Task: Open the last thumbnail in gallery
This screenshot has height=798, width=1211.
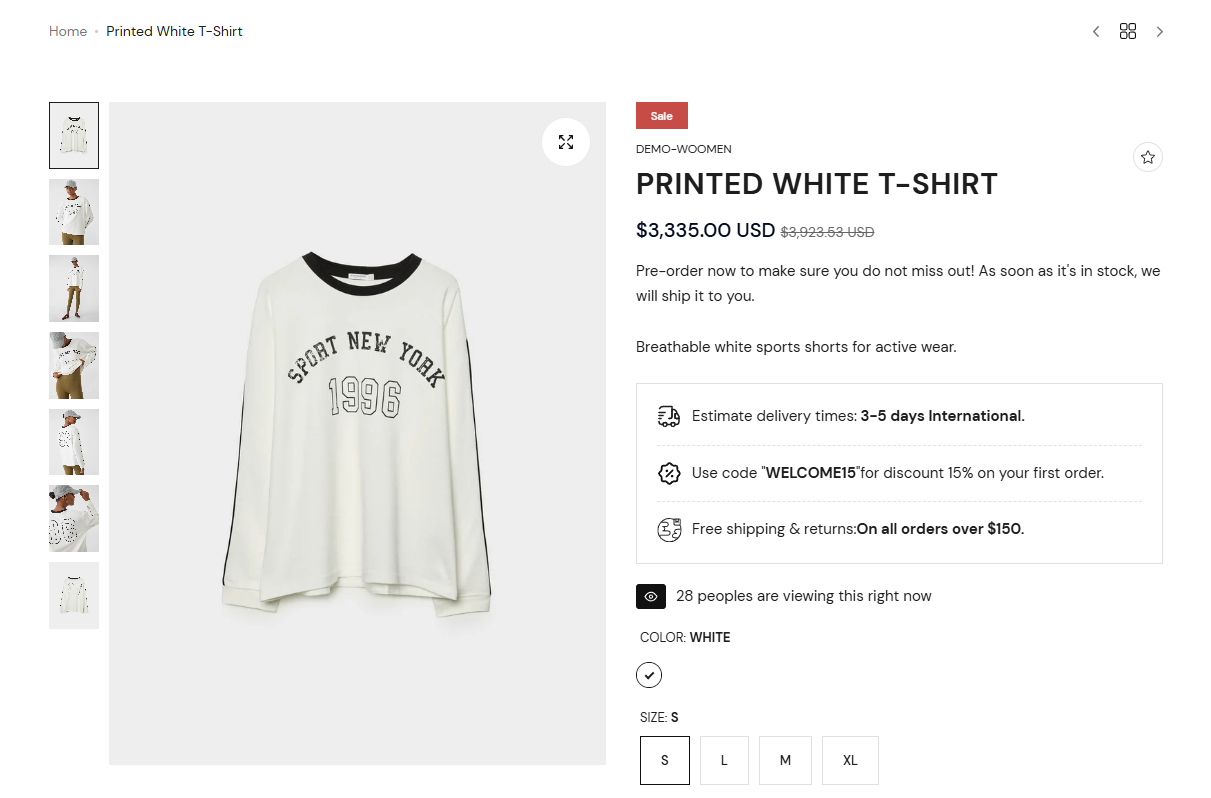Action: click(x=74, y=595)
